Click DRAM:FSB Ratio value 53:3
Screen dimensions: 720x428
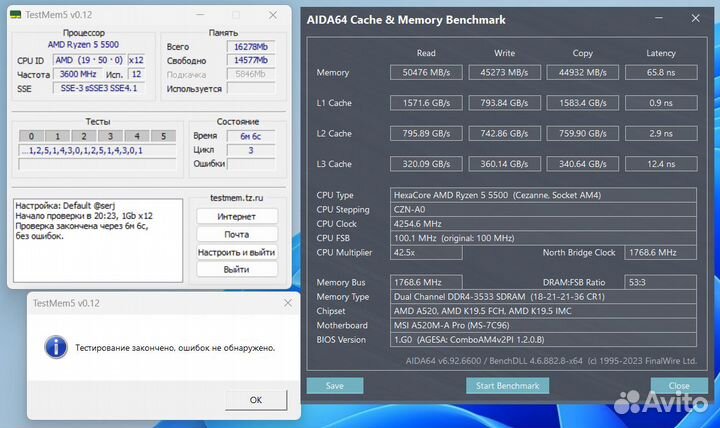(661, 282)
